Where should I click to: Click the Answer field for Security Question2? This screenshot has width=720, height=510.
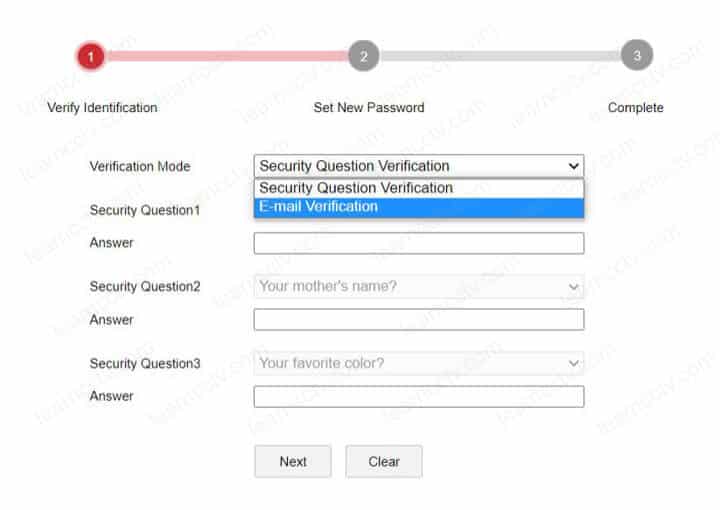tap(418, 320)
